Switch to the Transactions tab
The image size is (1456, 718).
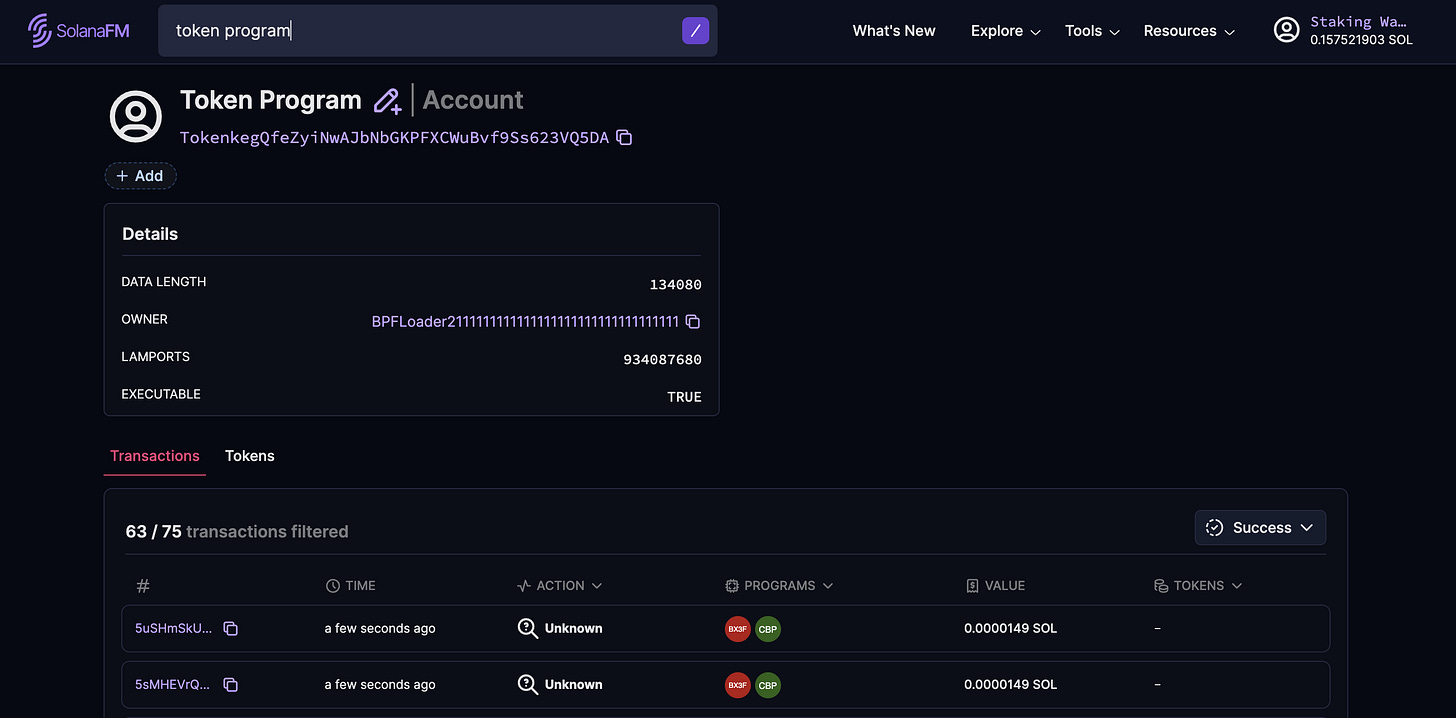[x=155, y=456]
